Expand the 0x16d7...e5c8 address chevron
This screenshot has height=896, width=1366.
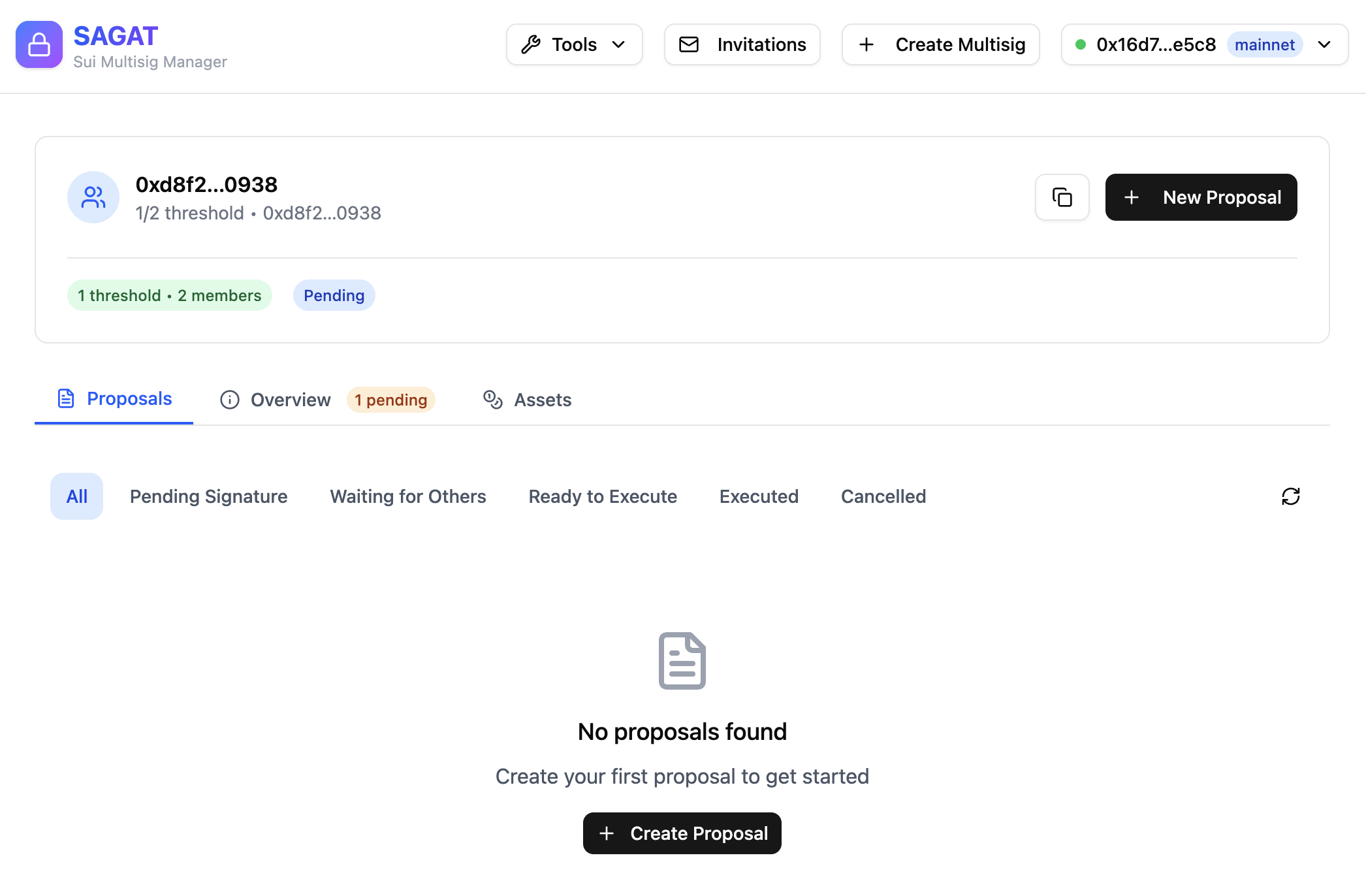1324,44
